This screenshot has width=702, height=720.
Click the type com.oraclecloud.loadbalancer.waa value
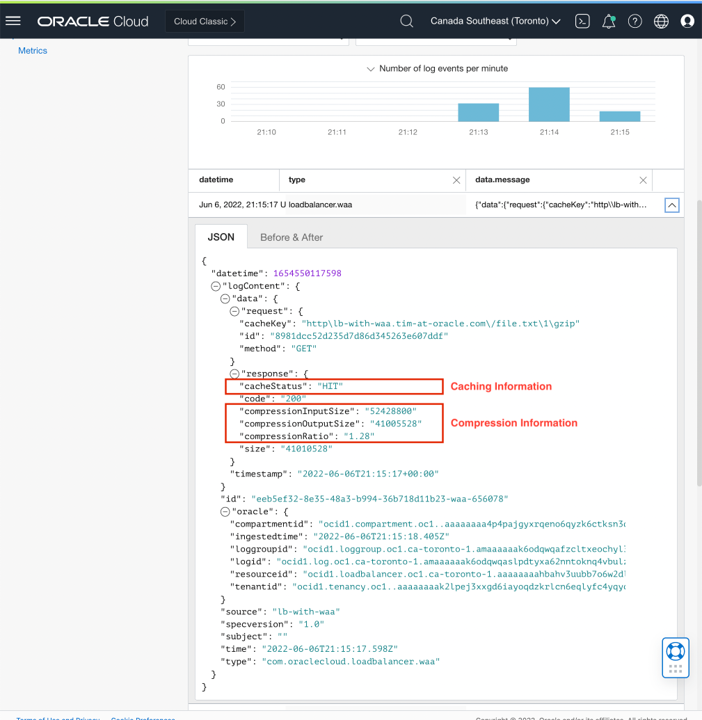click(351, 662)
